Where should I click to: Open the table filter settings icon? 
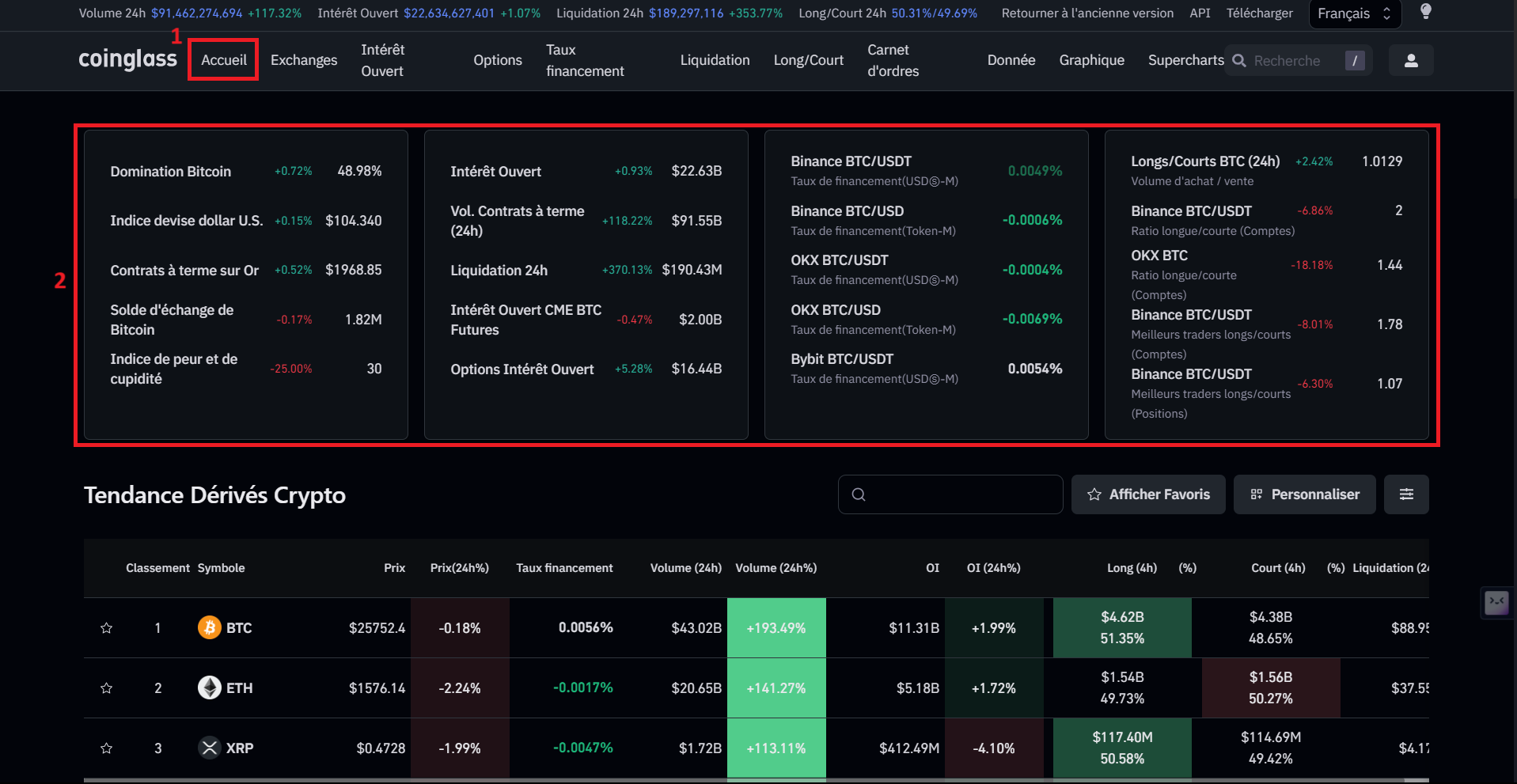tap(1406, 494)
